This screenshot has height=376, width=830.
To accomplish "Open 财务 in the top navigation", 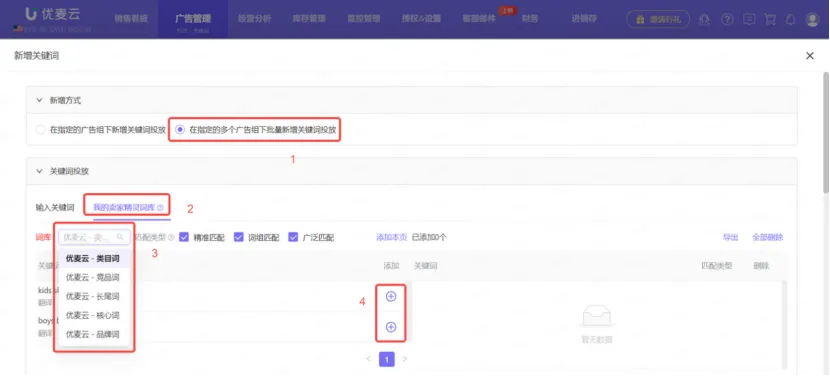I will pos(530,19).
